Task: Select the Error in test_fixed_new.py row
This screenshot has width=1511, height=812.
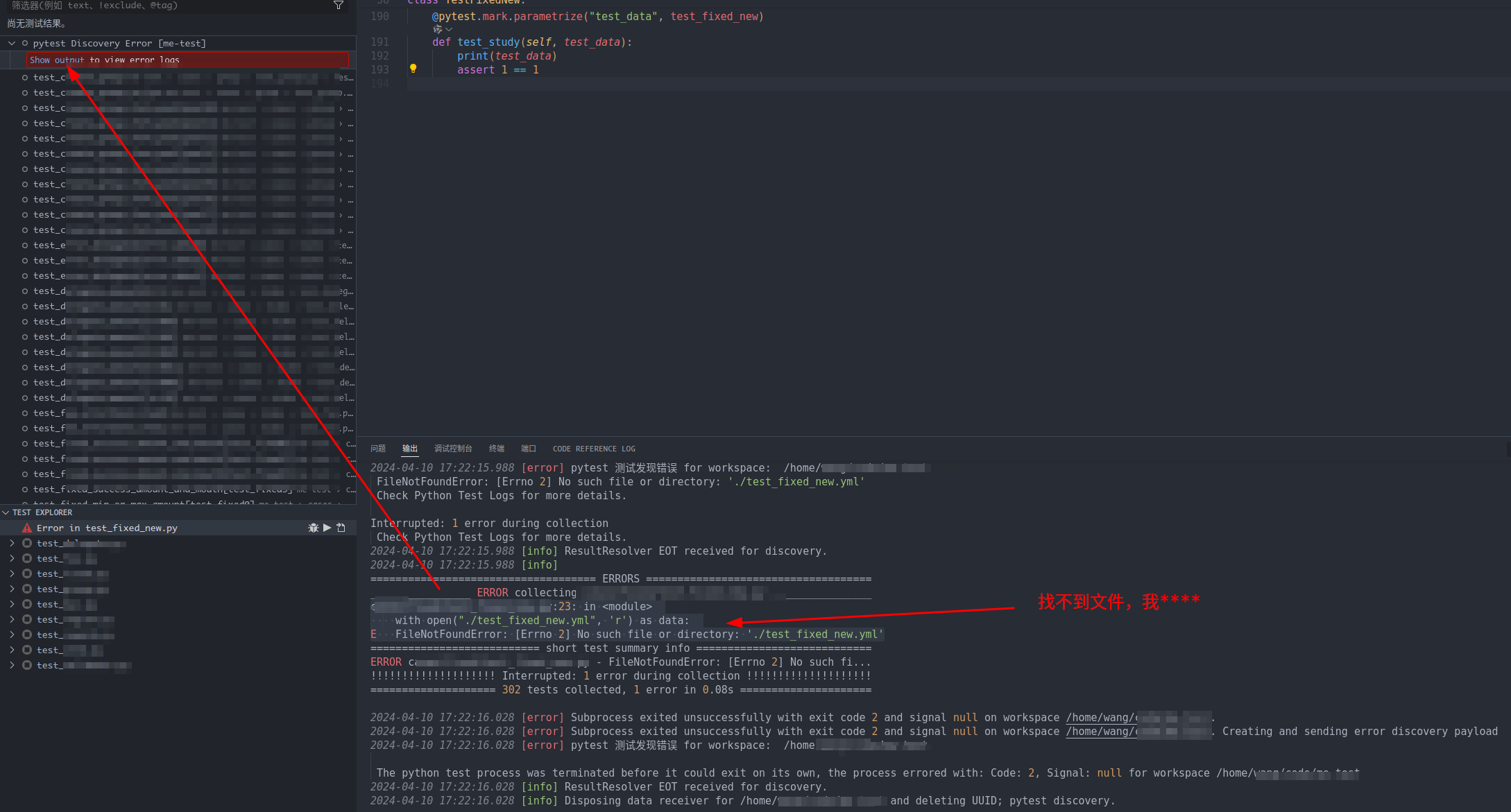Action: click(178, 528)
